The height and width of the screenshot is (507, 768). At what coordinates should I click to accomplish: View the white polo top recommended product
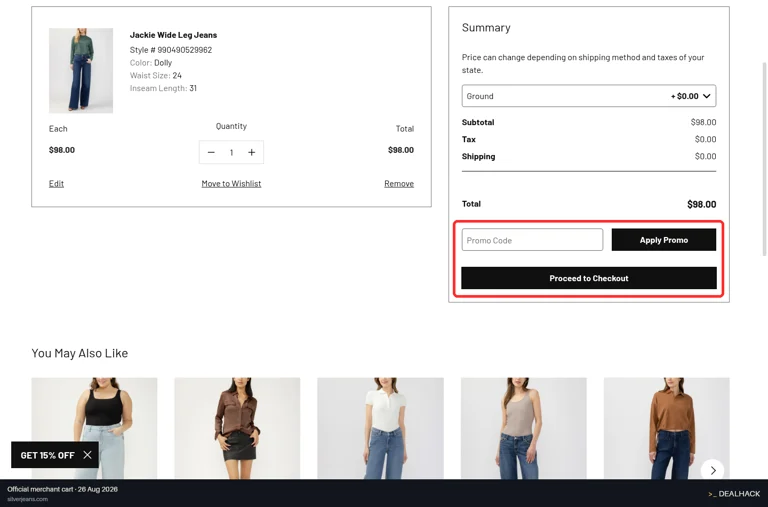point(381,428)
